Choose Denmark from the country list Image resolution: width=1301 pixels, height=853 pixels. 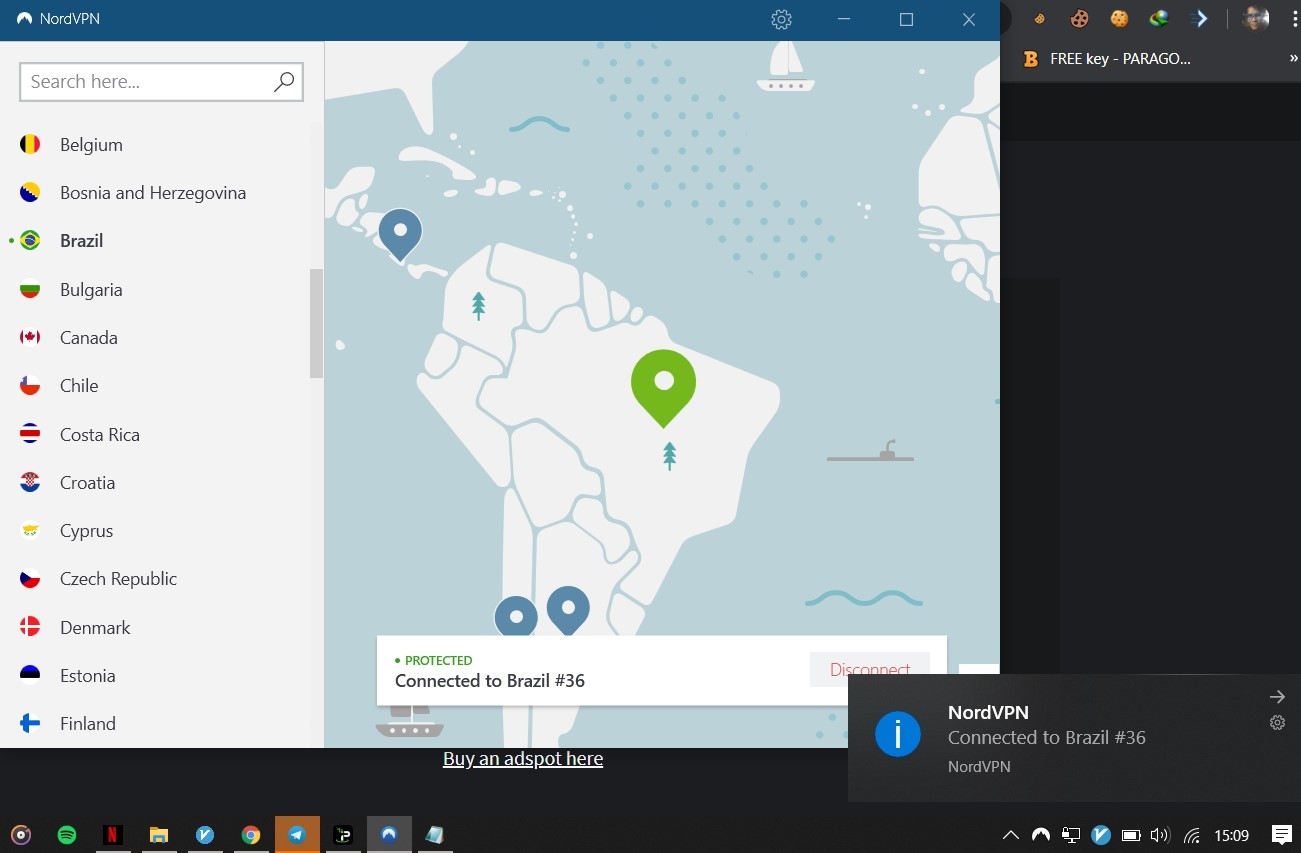point(95,628)
